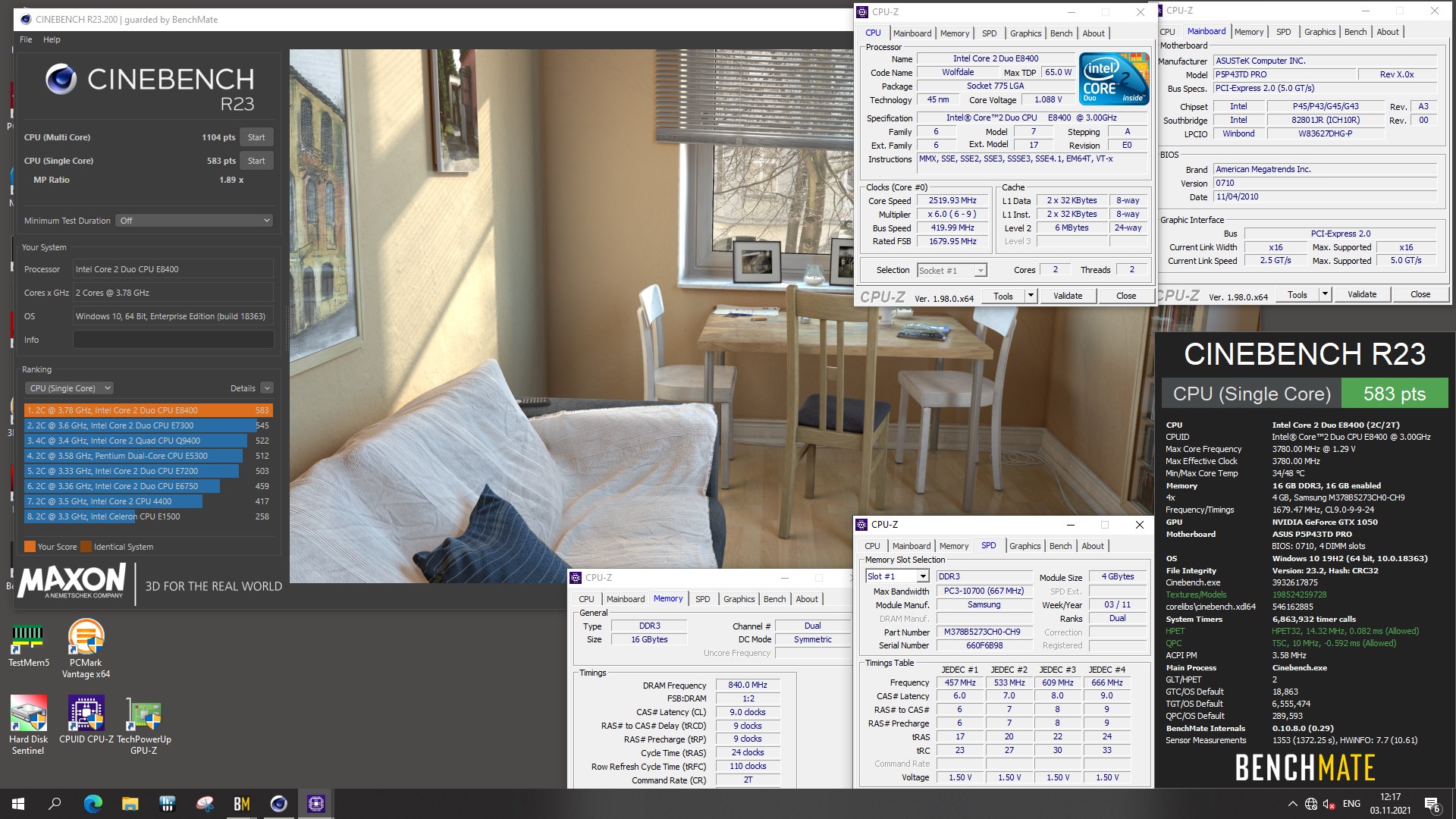
Task: Open Minimum Test Duration dropdown
Action: (x=195, y=221)
